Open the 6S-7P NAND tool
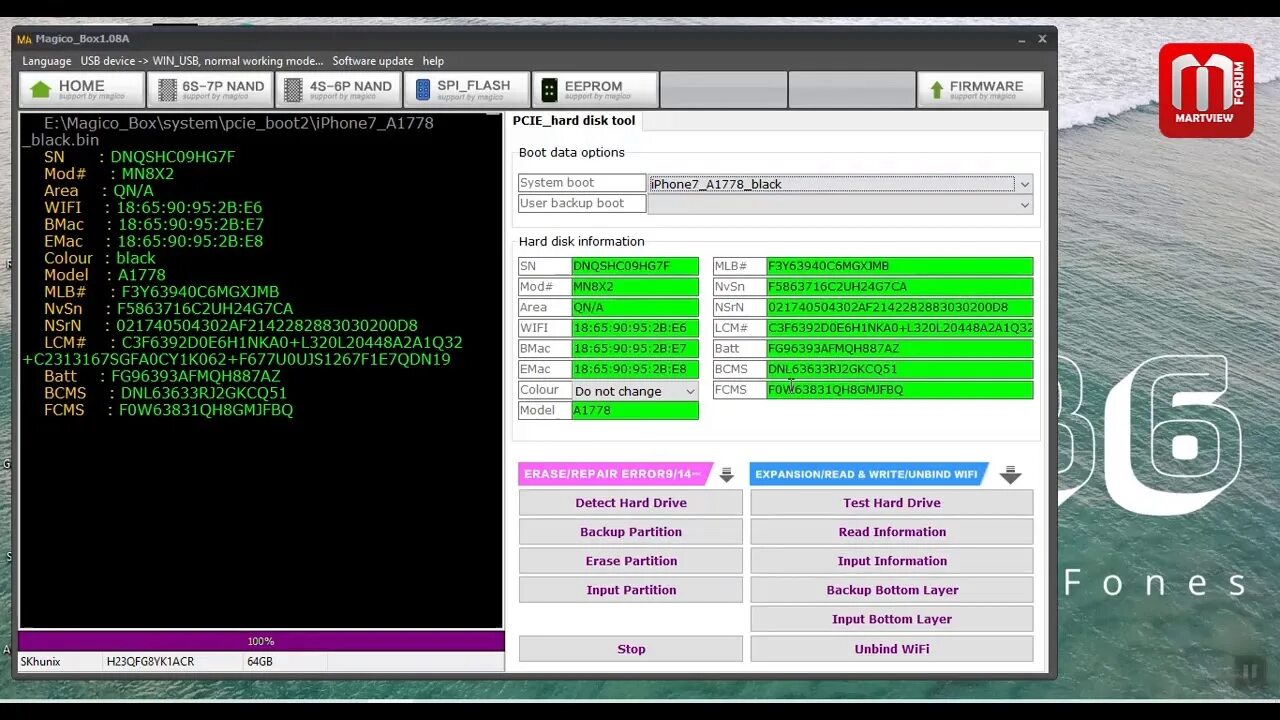The height and width of the screenshot is (720, 1280). [x=210, y=90]
